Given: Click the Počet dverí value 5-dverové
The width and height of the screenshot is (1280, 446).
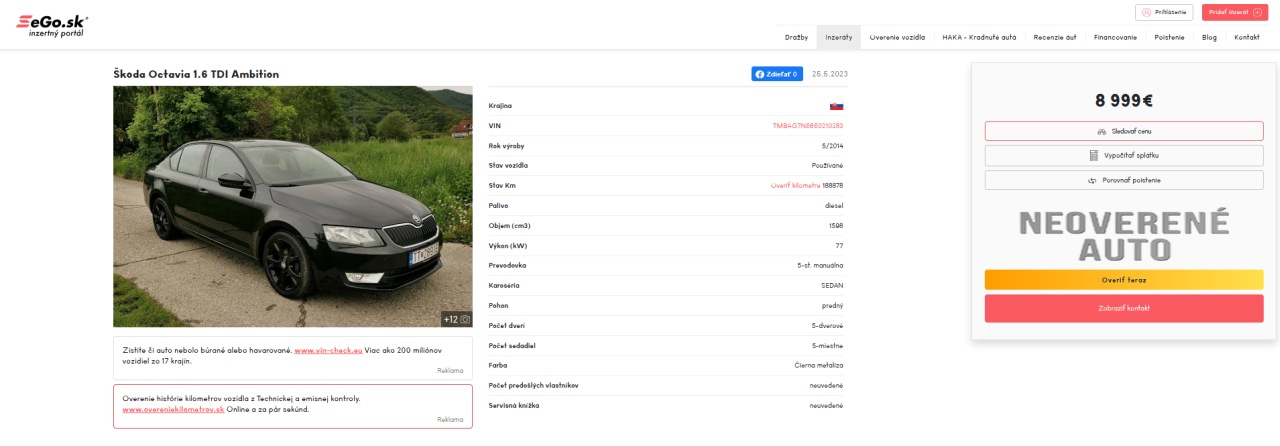Looking at the screenshot, I should point(828,326).
